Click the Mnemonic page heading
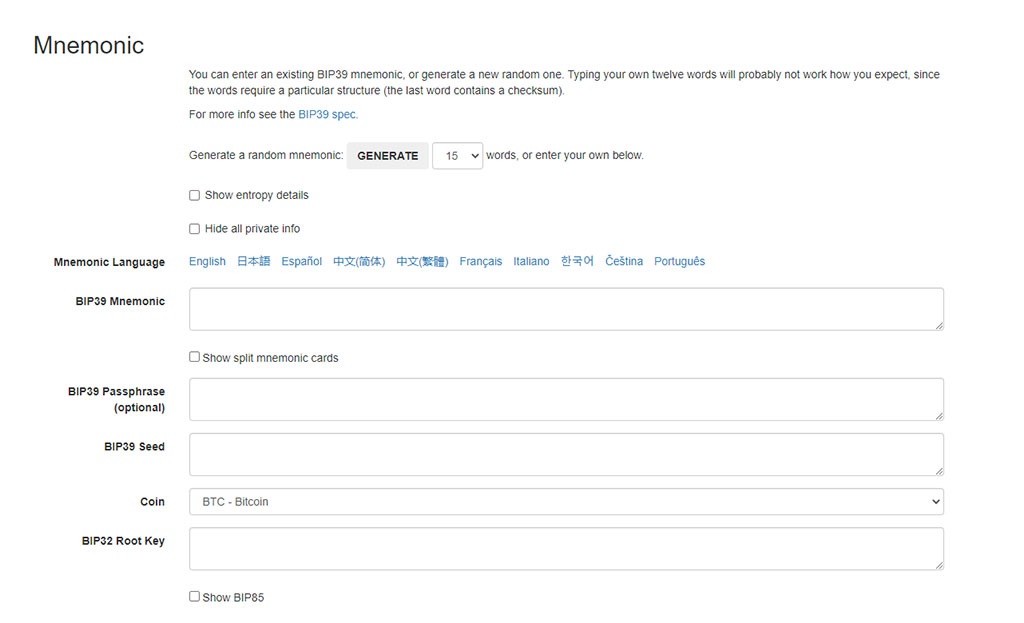Viewport: 1024px width, 623px height. pyautogui.click(x=89, y=45)
